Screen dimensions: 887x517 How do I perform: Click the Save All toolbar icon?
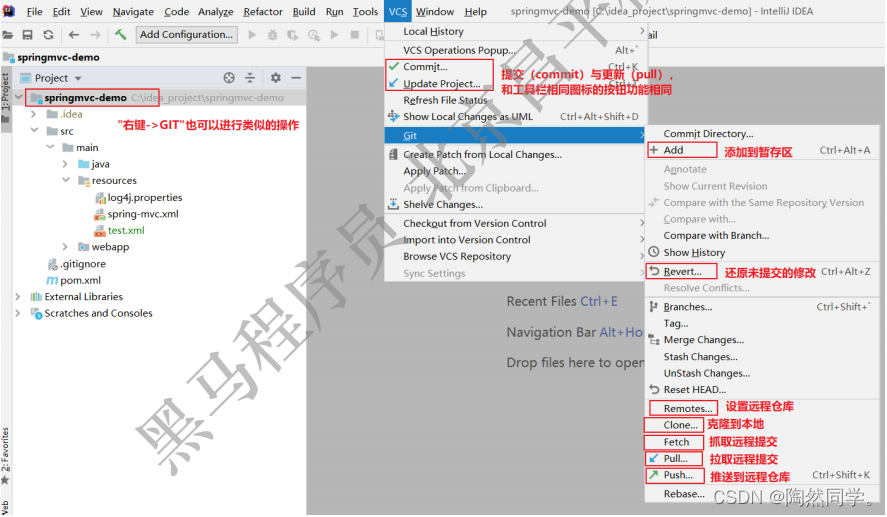point(27,35)
